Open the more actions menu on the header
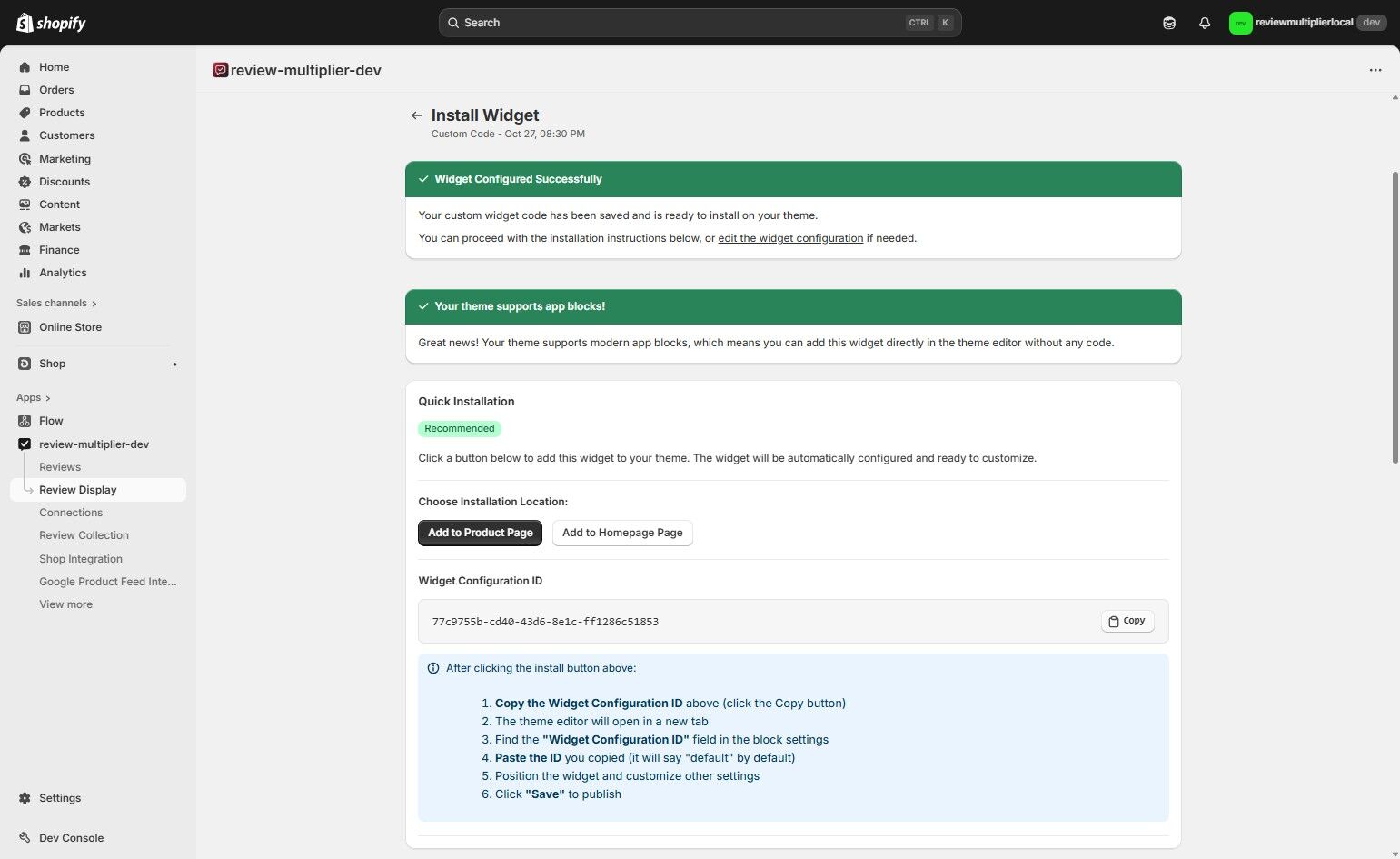This screenshot has width=1400, height=859. tap(1375, 70)
